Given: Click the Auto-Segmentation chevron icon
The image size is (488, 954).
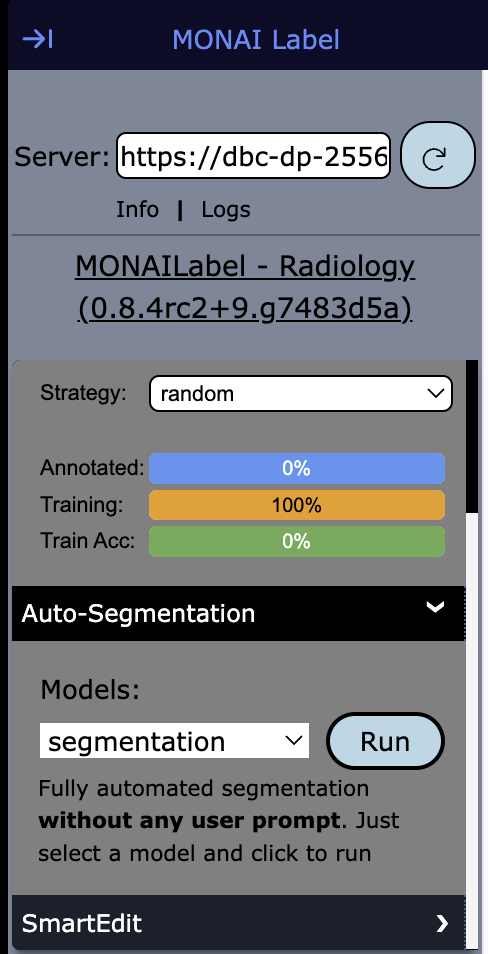Looking at the screenshot, I should pyautogui.click(x=435, y=607).
